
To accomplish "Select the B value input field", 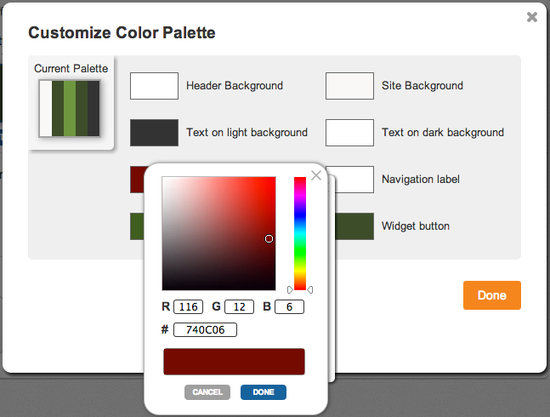I will (x=289, y=307).
